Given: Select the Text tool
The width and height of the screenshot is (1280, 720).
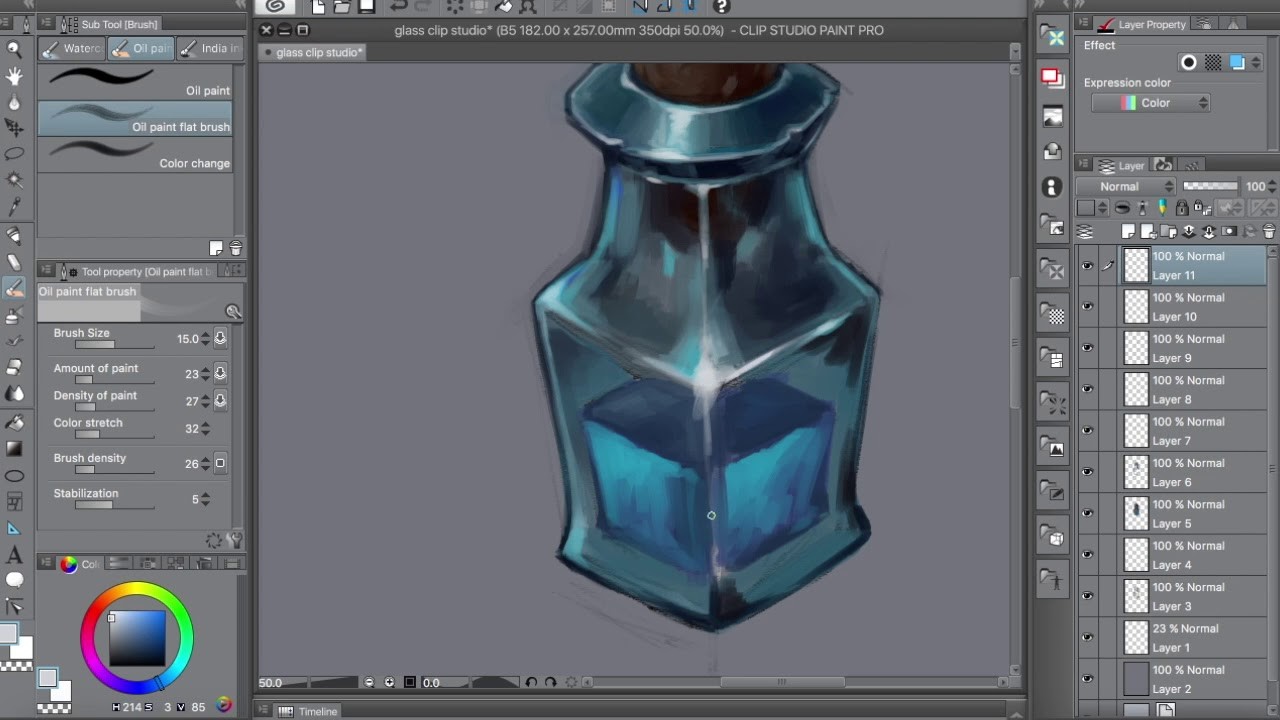Looking at the screenshot, I should coord(14,555).
